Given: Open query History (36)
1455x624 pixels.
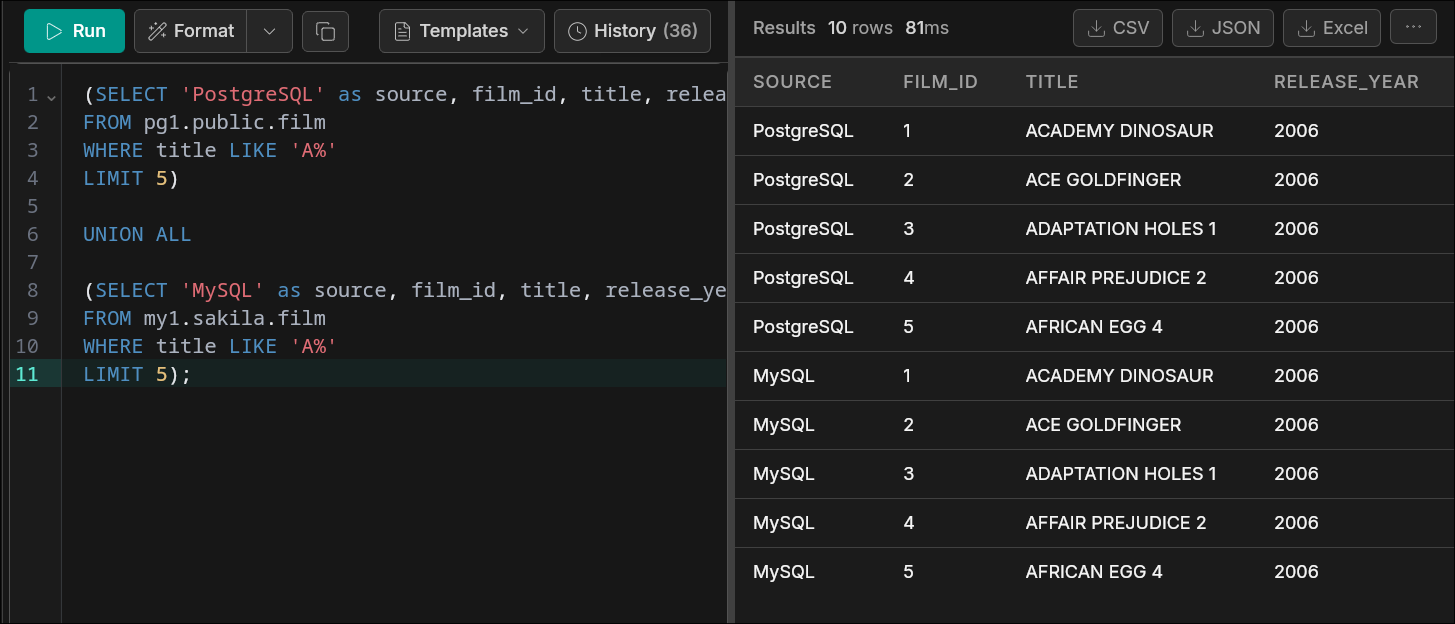Looking at the screenshot, I should click(632, 31).
